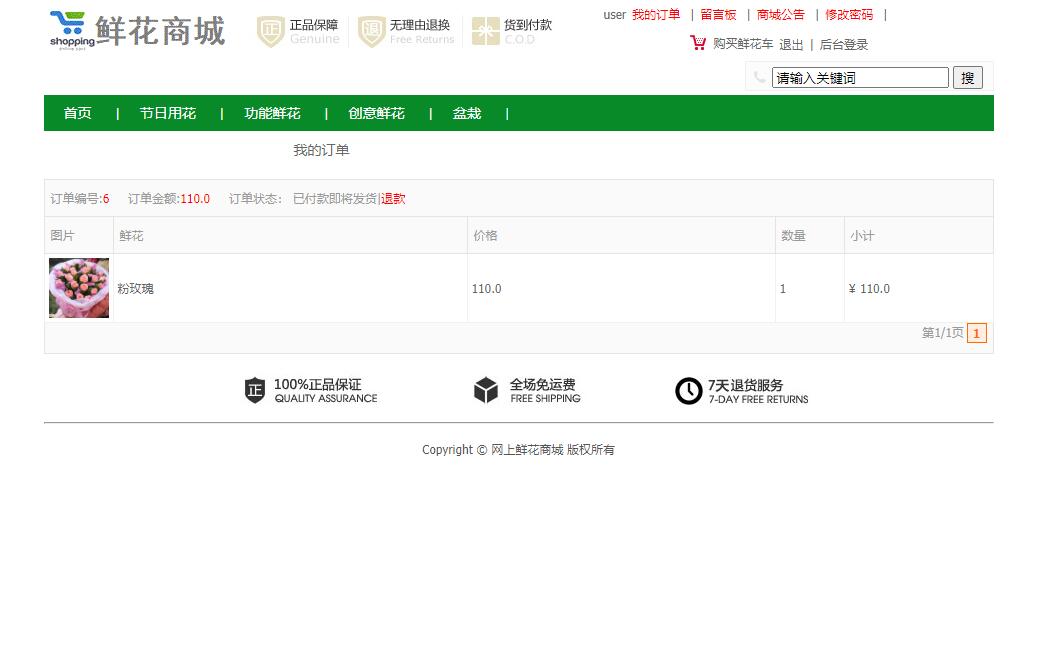Click the 粉玫瑰 pink rose thumbnail
This screenshot has height=656, width=1060.
point(78,288)
